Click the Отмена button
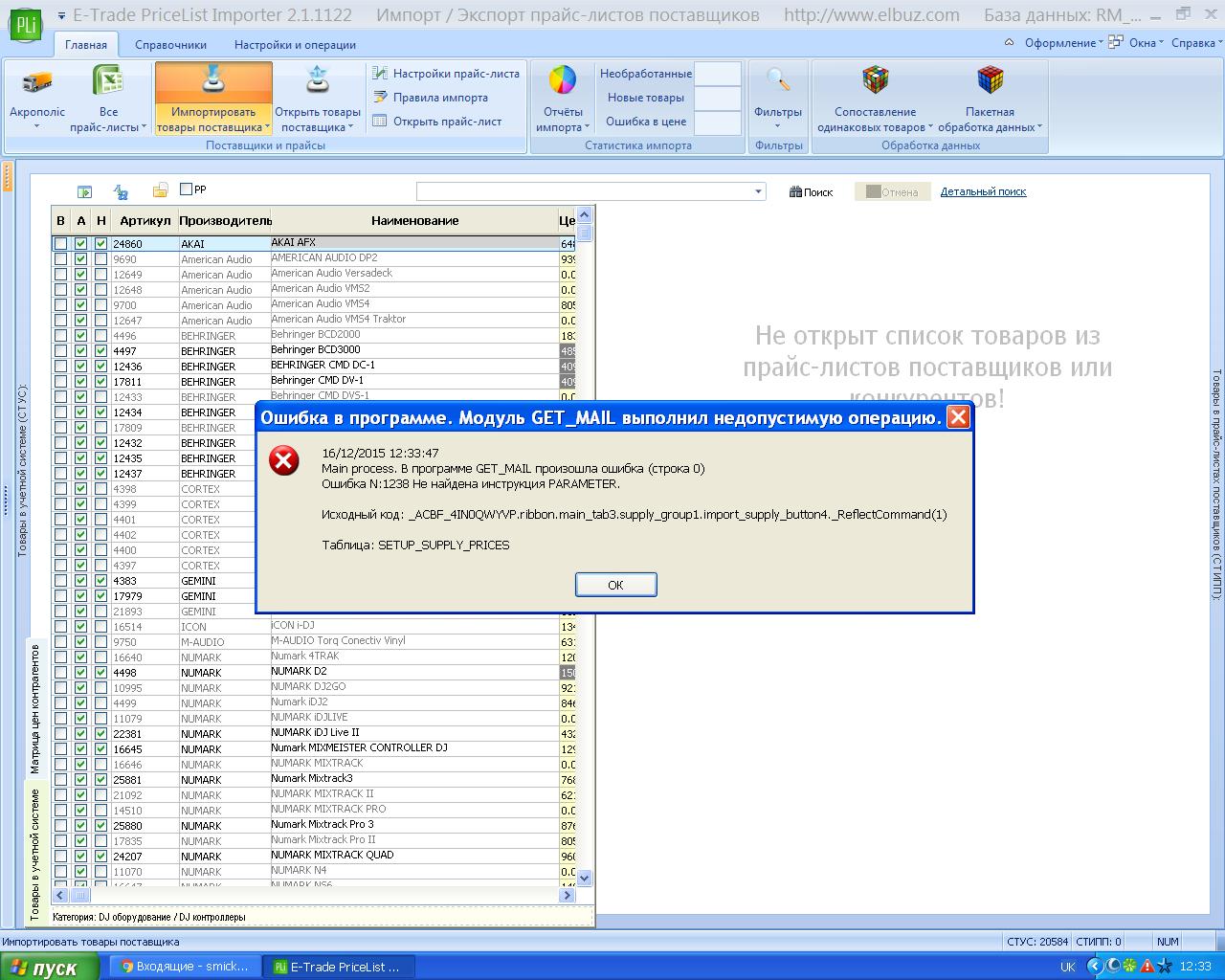Screen dimensions: 1225x980 (892, 191)
